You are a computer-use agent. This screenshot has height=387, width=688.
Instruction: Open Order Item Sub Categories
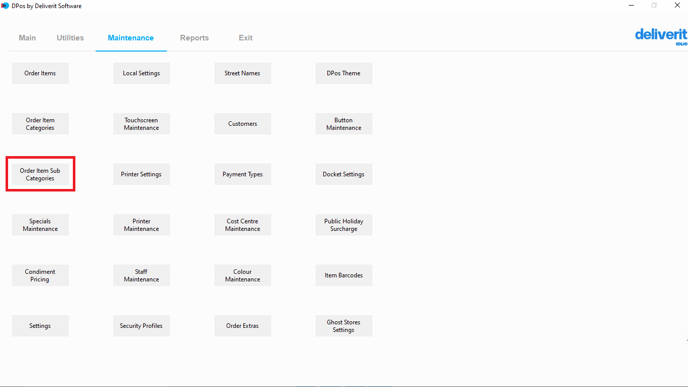coord(40,174)
